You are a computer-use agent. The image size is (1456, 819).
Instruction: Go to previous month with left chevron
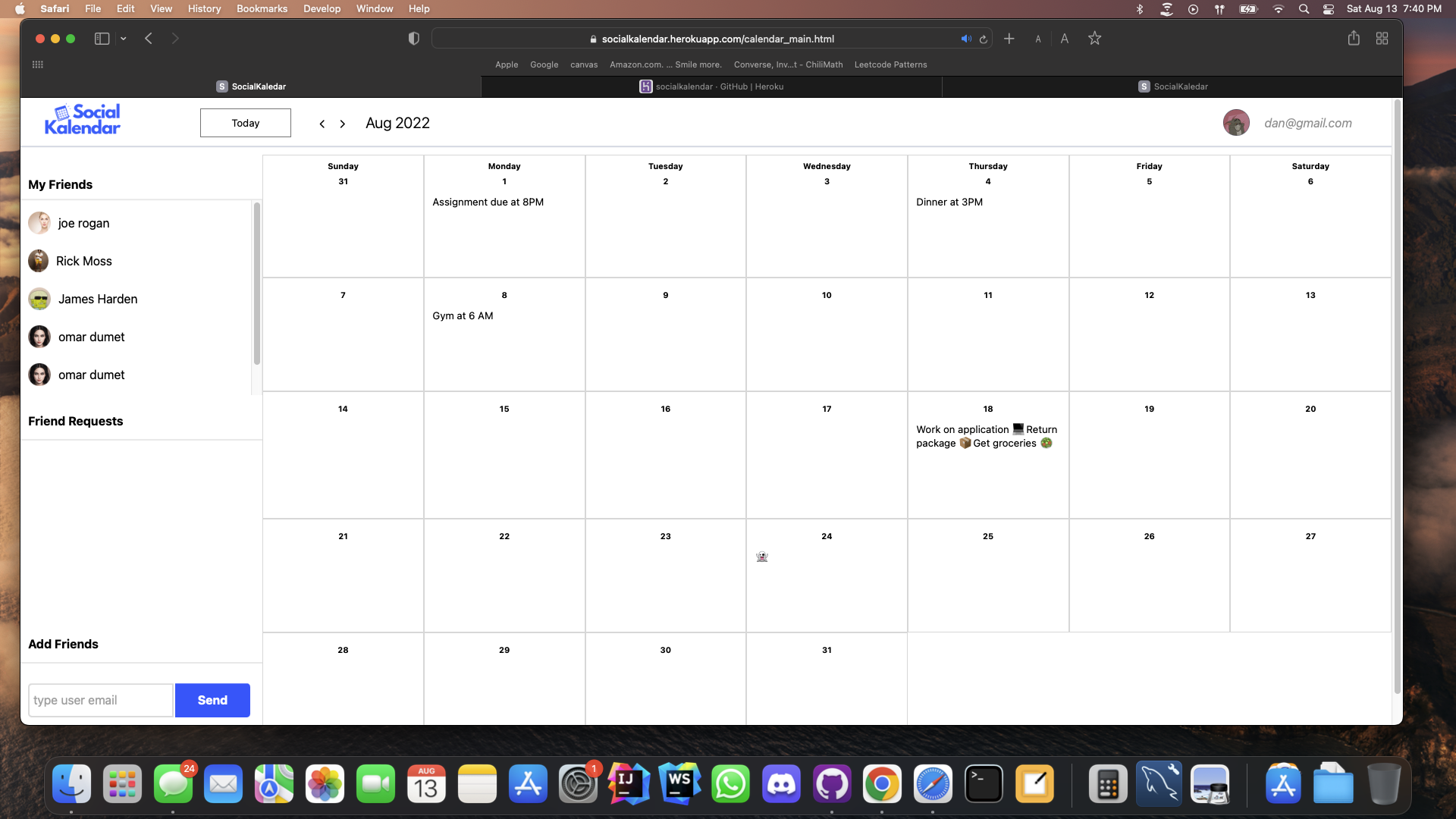pos(322,123)
